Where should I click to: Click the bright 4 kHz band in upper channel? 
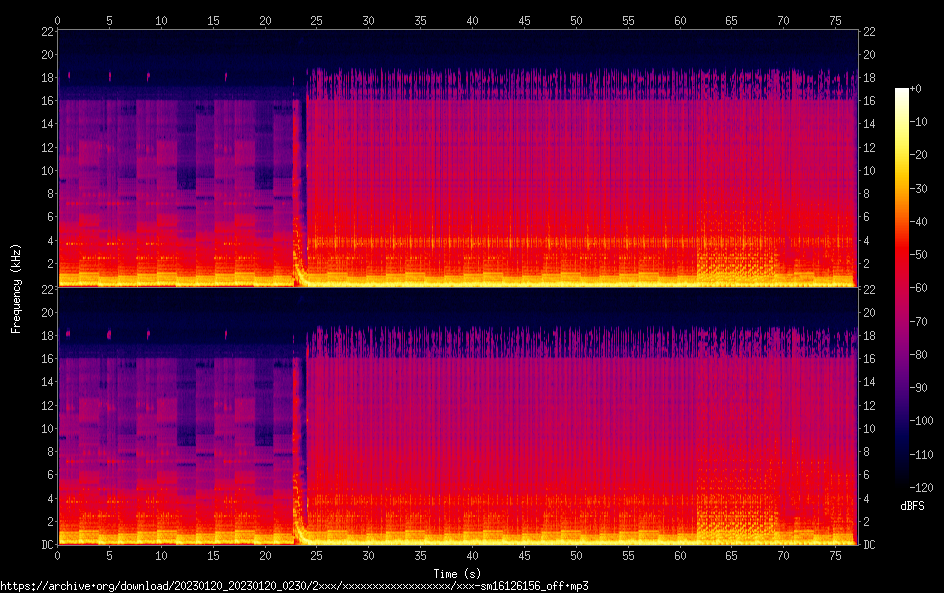[500, 241]
